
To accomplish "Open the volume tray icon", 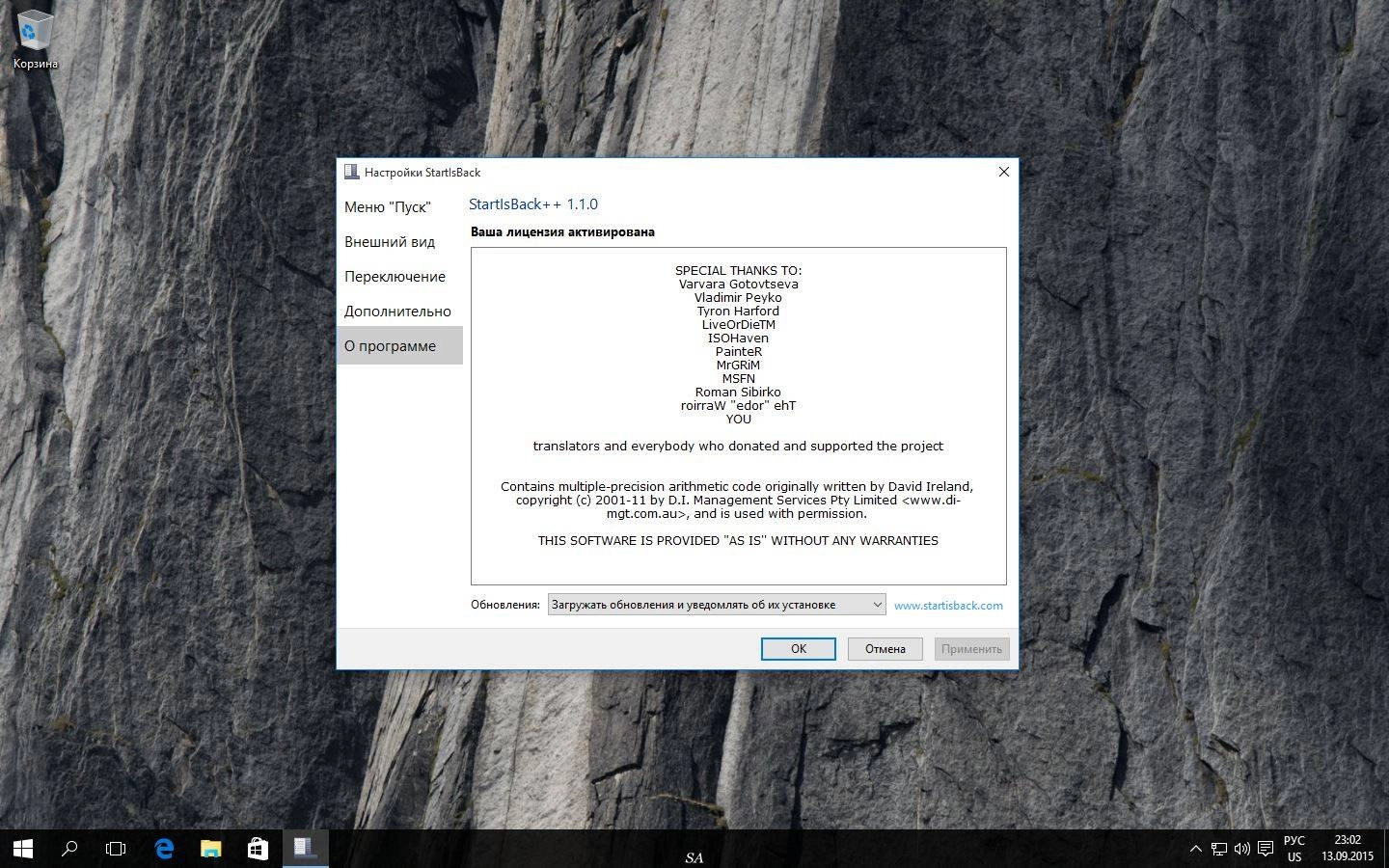I will pyautogui.click(x=1242, y=850).
